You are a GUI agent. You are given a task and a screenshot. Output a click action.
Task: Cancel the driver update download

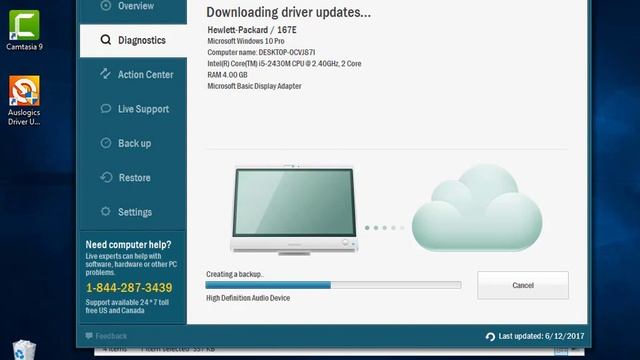pyautogui.click(x=523, y=285)
